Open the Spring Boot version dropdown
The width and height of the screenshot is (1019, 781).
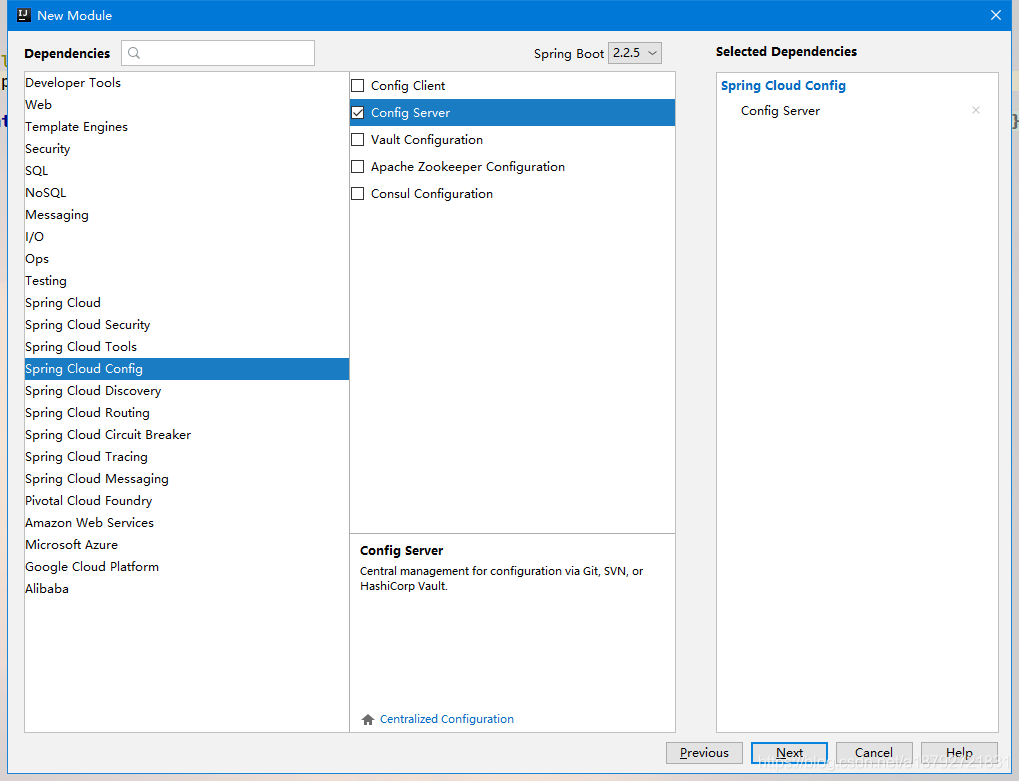point(635,53)
